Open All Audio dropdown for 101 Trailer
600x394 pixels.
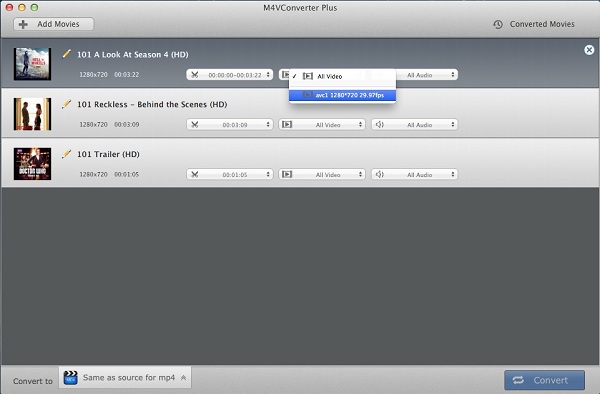[x=414, y=174]
